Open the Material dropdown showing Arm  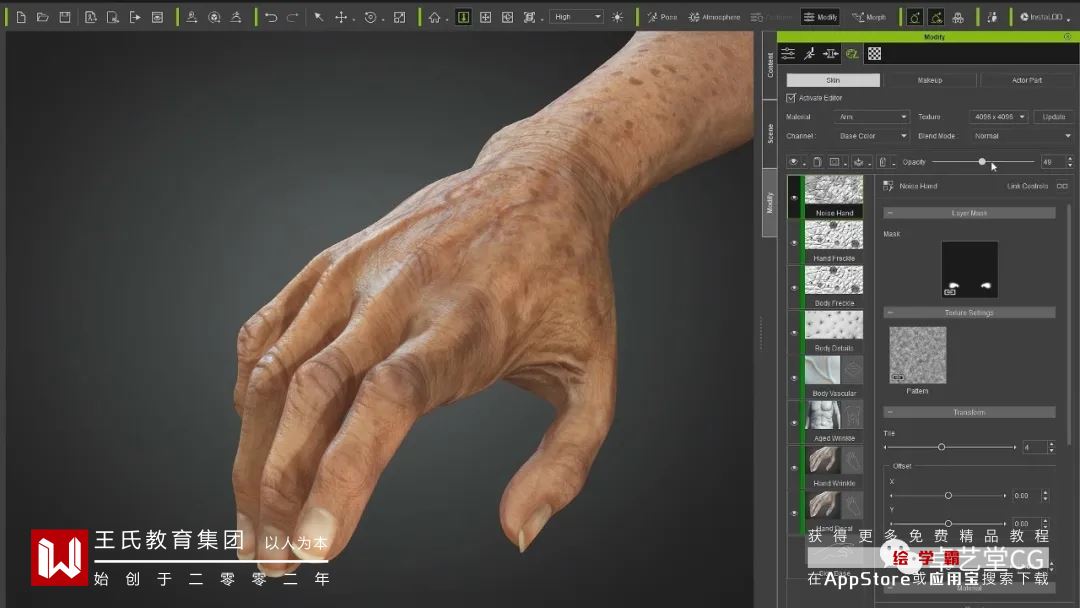(x=871, y=117)
